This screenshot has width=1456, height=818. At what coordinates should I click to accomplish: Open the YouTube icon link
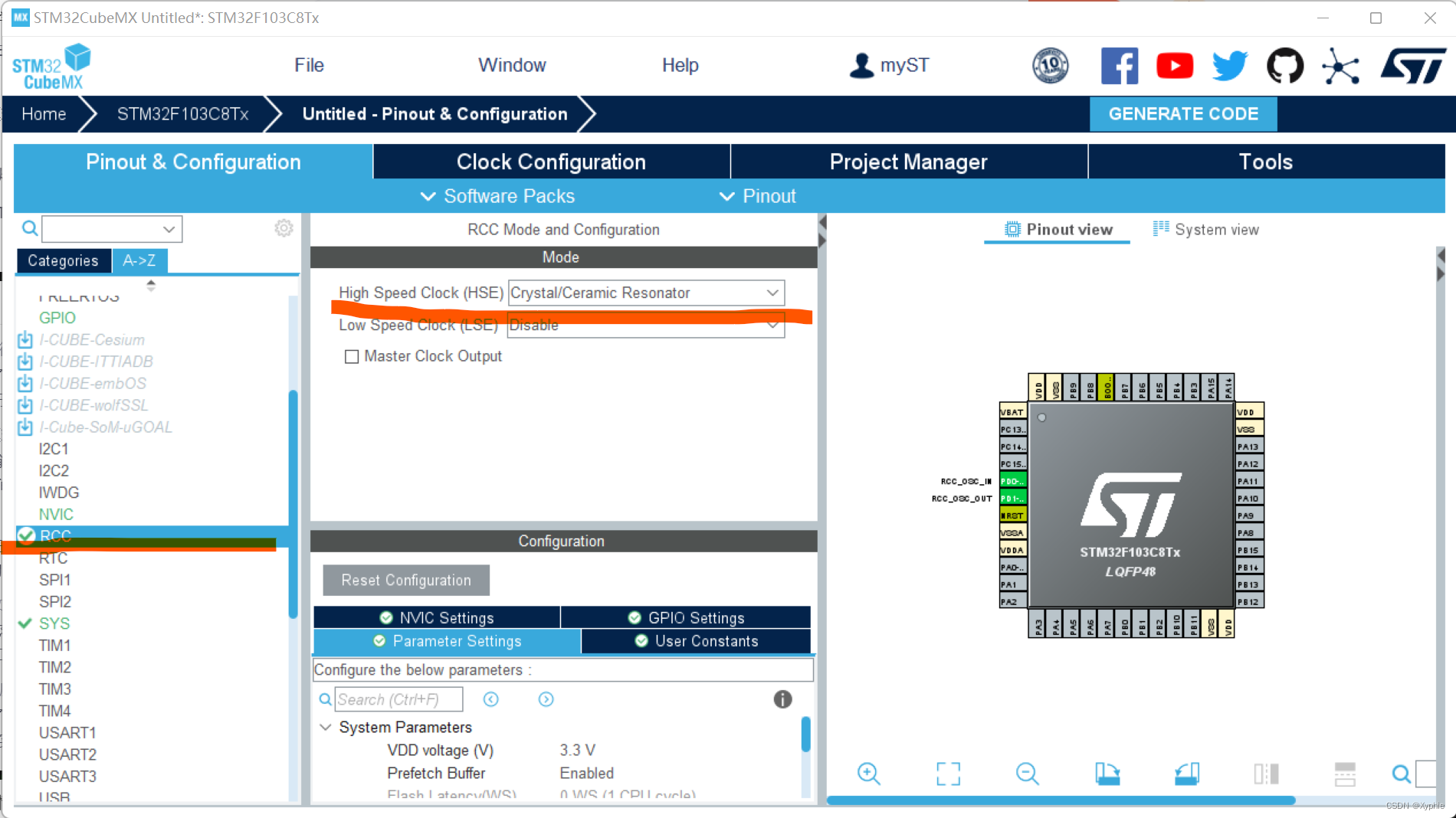(1175, 66)
